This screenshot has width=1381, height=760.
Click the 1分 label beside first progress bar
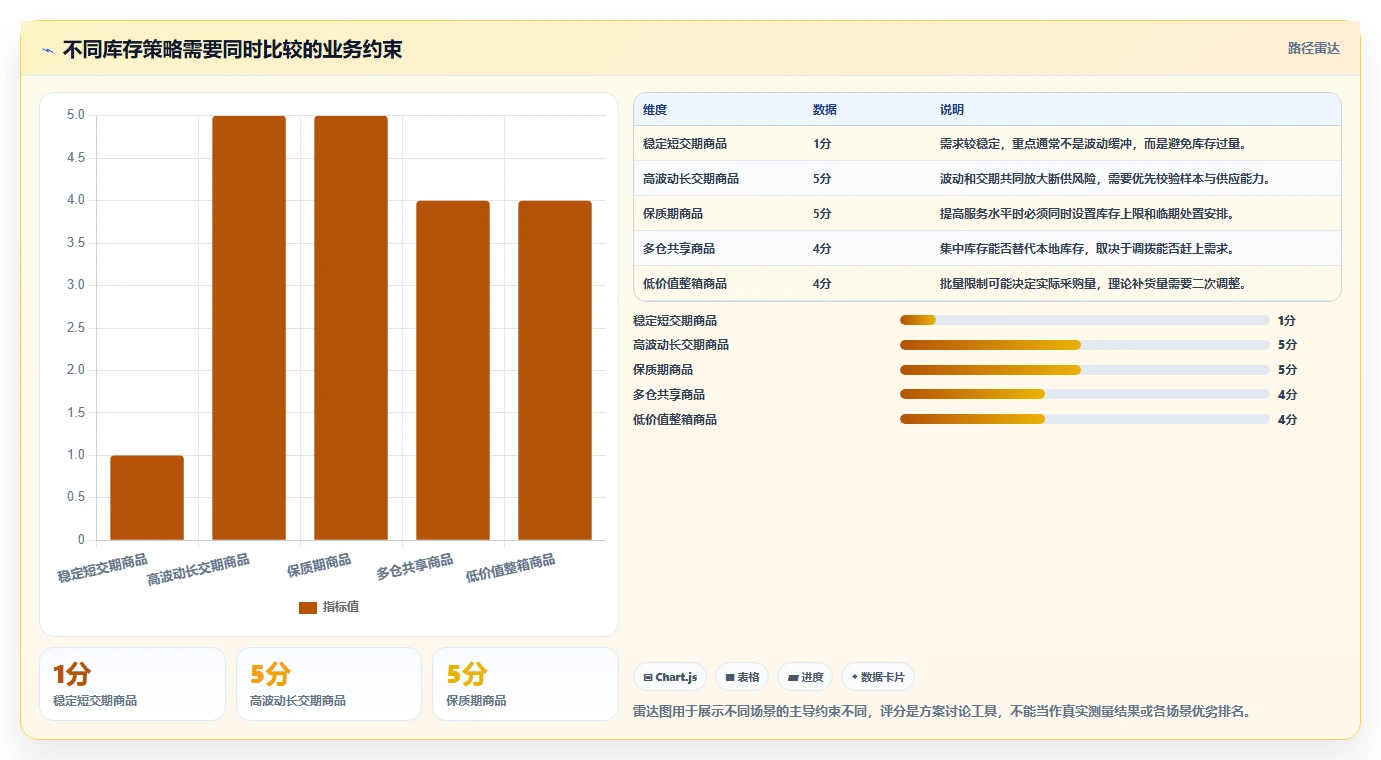click(x=1287, y=320)
